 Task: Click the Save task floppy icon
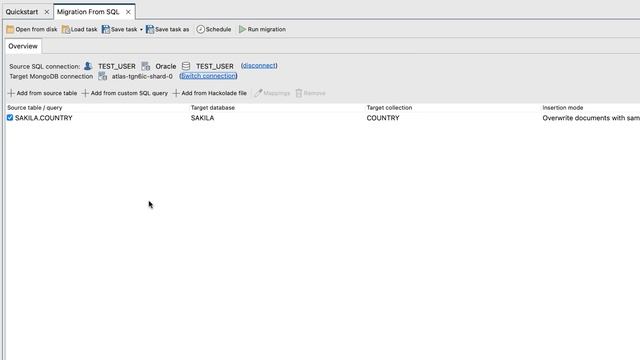[106, 29]
